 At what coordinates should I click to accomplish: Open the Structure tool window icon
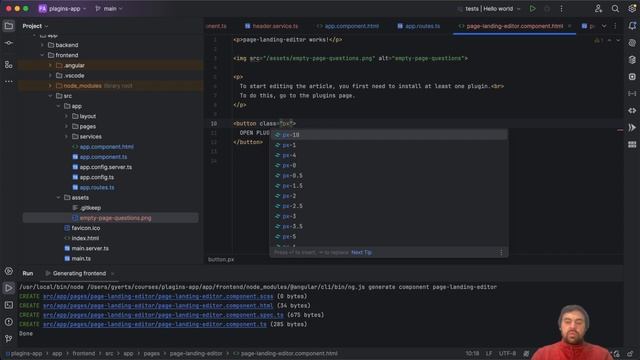click(9, 64)
